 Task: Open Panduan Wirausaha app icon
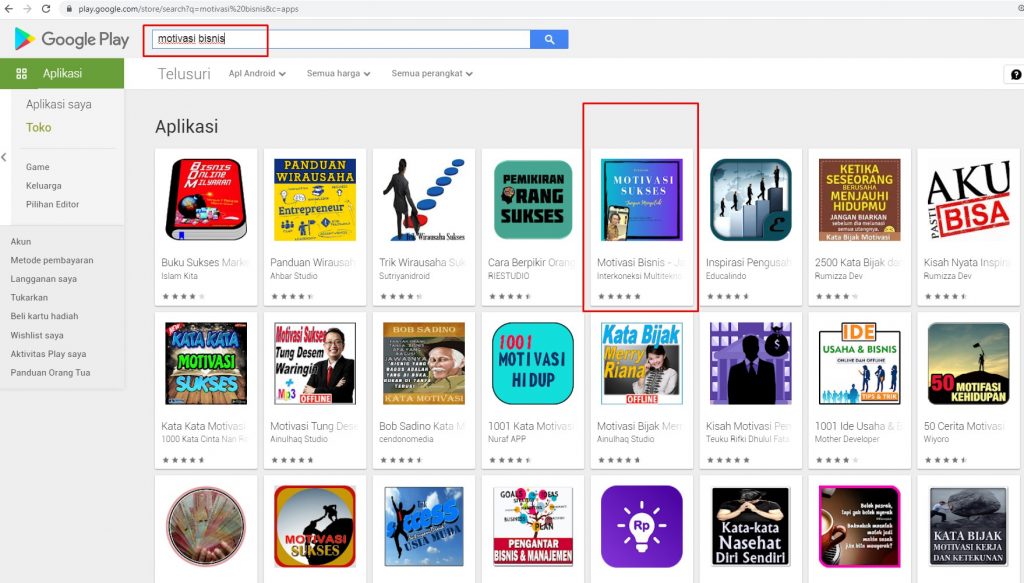315,200
